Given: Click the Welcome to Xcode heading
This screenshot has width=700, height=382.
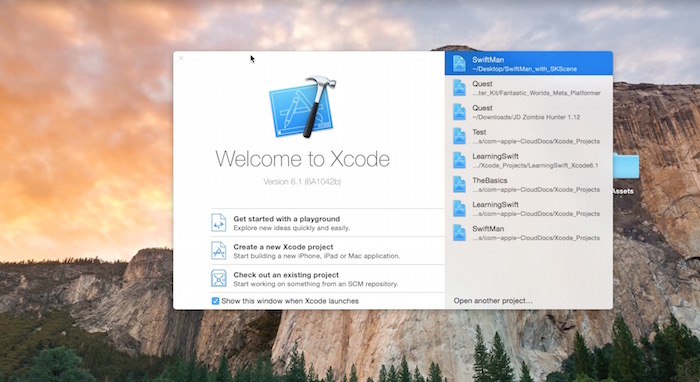Looking at the screenshot, I should pyautogui.click(x=302, y=158).
